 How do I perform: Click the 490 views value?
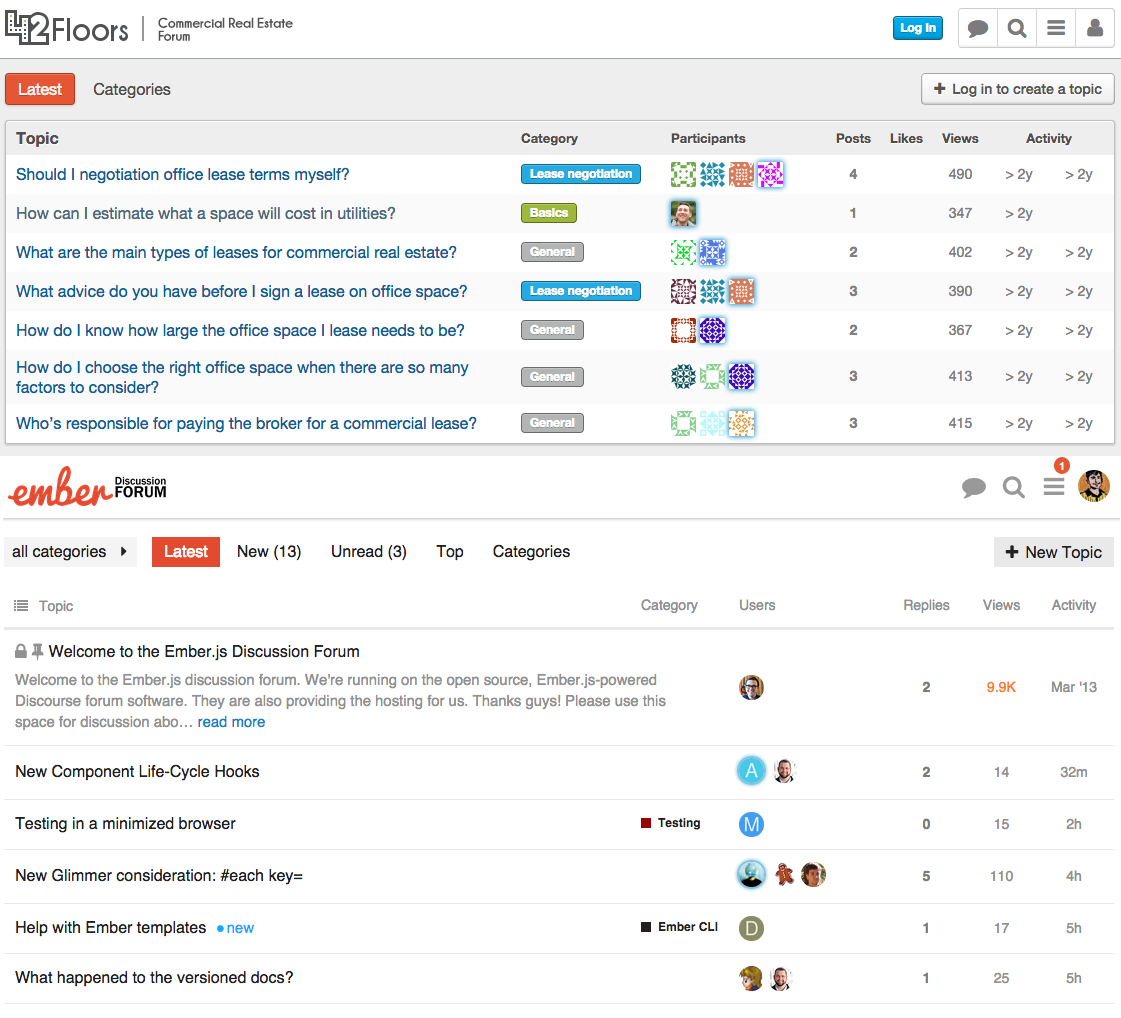(x=959, y=174)
